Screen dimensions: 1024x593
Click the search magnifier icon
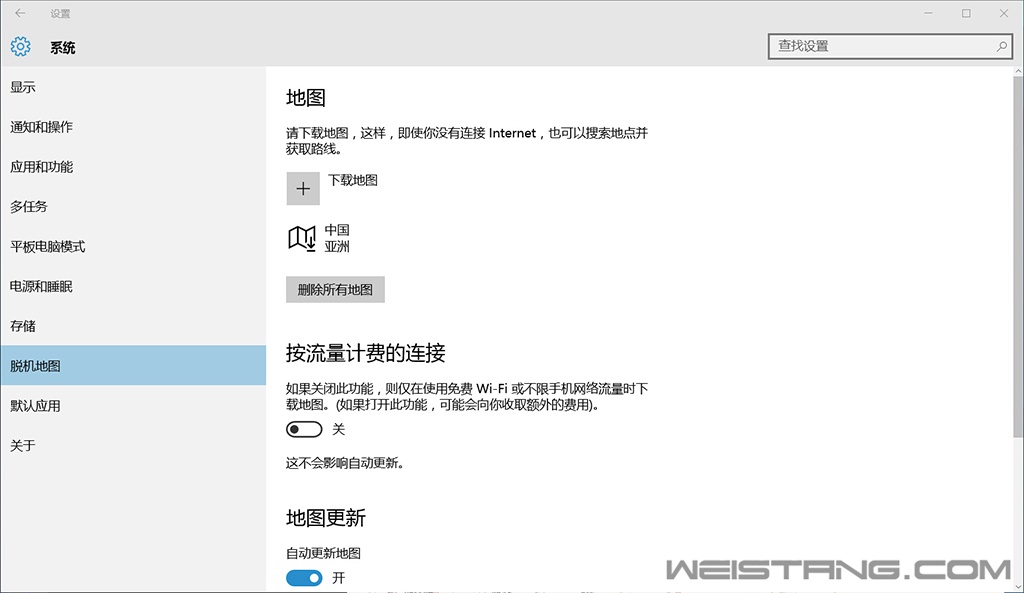1001,46
